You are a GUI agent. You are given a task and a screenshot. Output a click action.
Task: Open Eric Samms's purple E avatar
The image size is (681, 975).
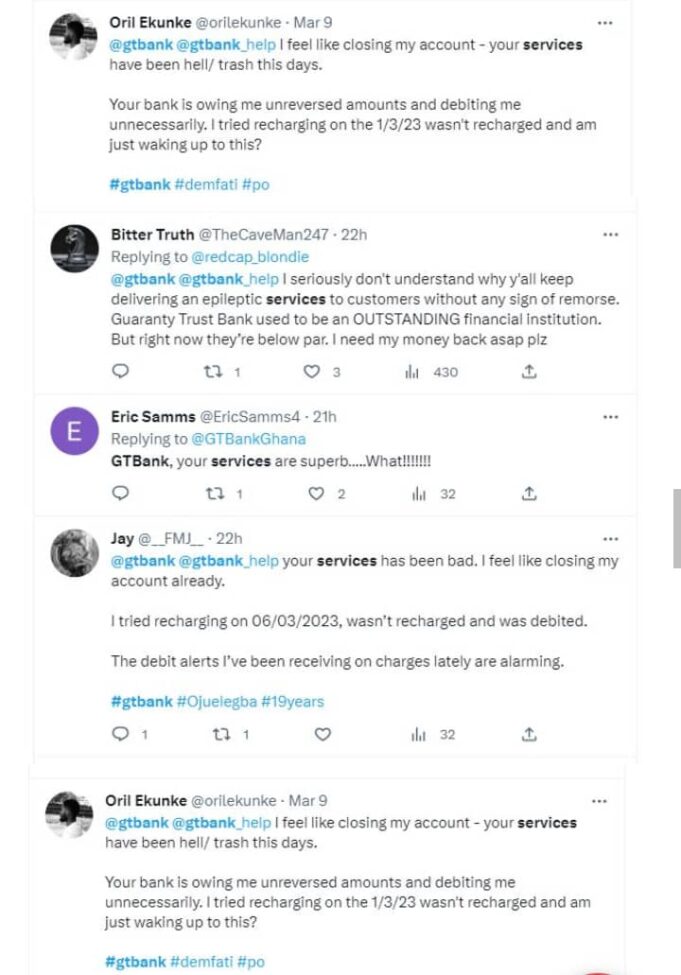point(73,432)
